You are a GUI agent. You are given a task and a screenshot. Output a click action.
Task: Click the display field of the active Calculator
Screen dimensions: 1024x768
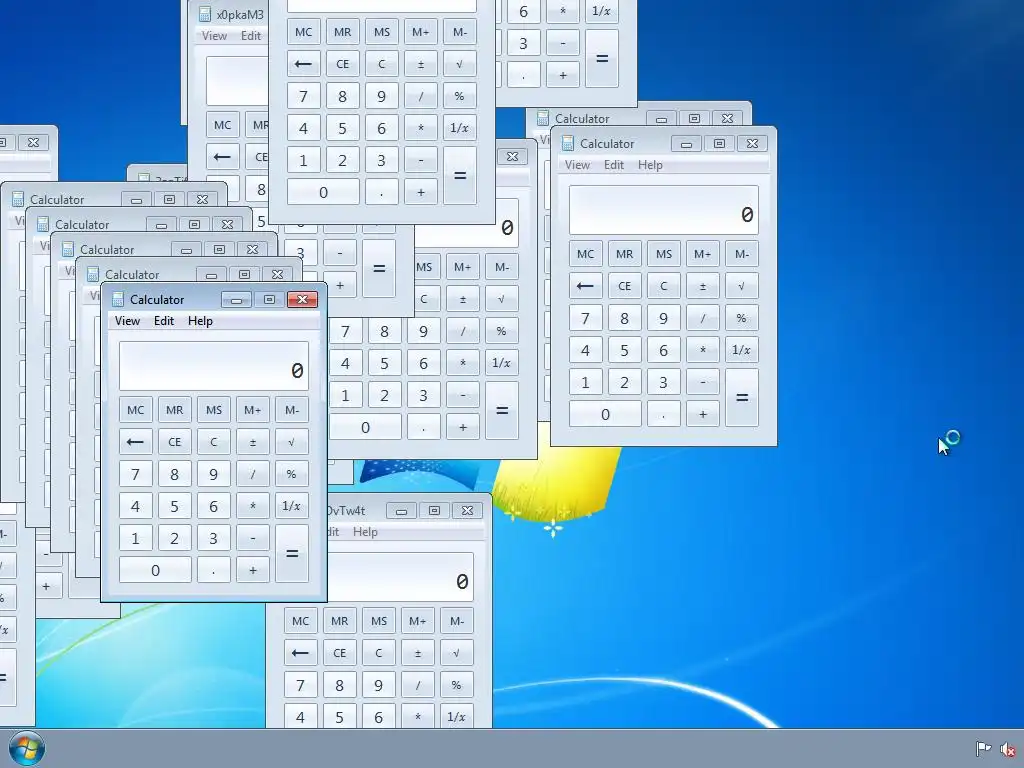coord(214,366)
